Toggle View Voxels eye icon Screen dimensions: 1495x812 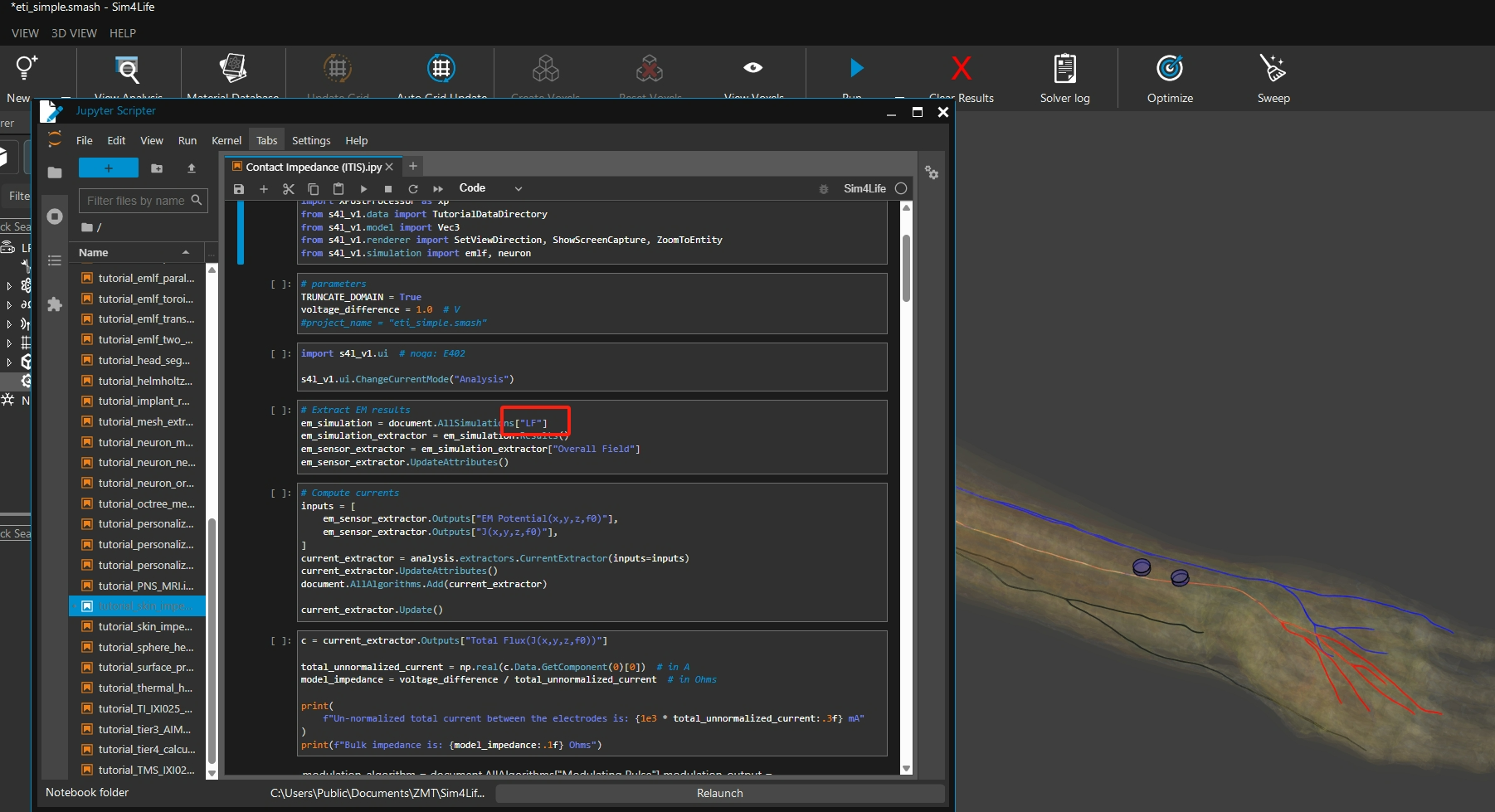click(x=752, y=68)
